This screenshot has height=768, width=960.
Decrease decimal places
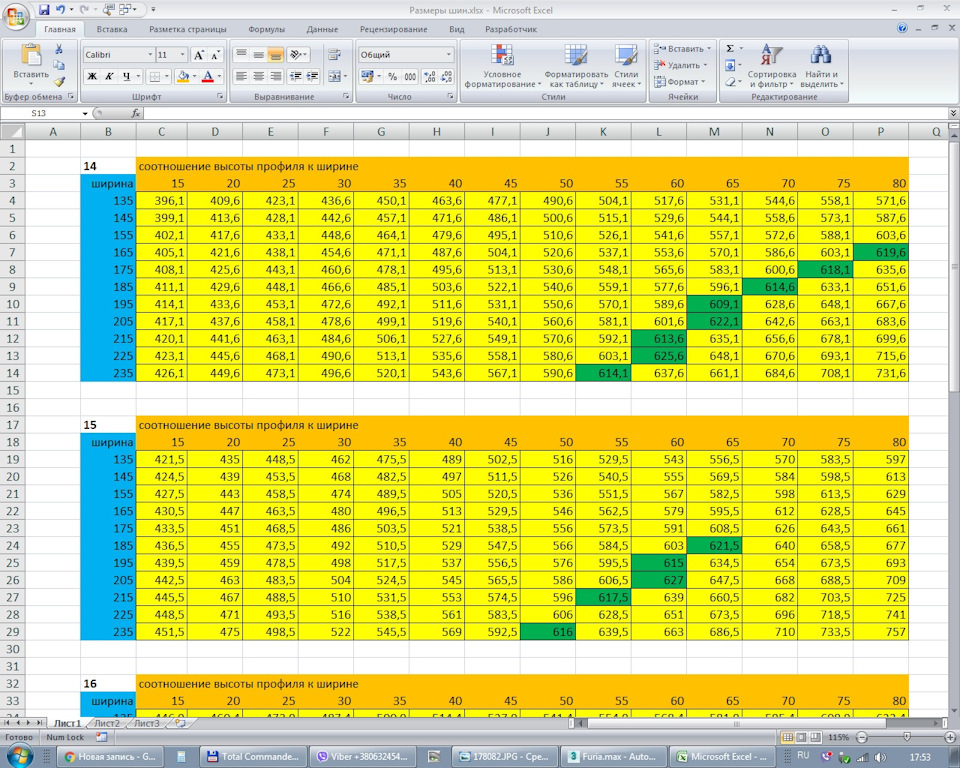pos(446,77)
